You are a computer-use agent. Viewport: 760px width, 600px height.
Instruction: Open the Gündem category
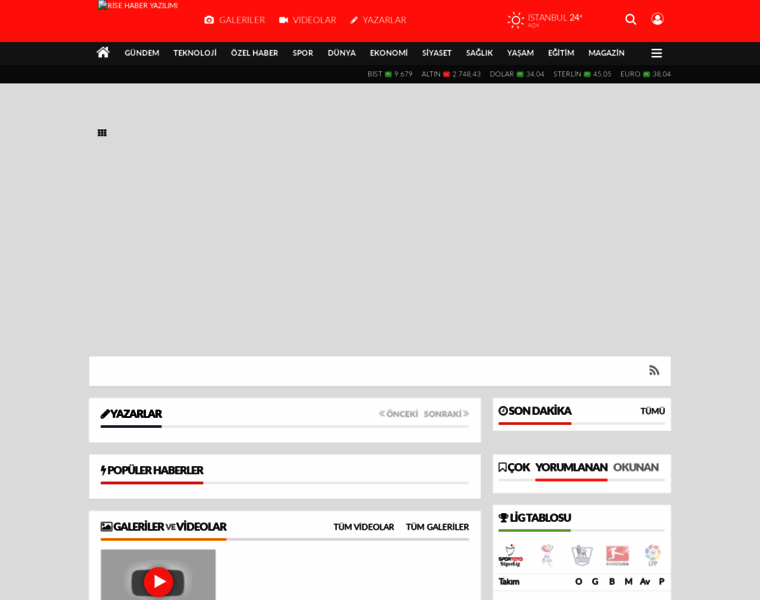click(x=142, y=53)
